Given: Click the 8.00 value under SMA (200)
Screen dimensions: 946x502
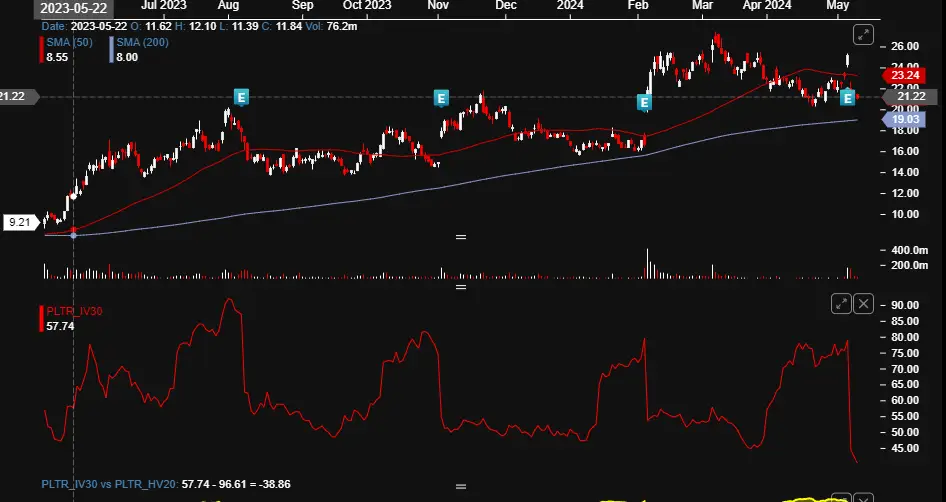Looking at the screenshot, I should [127, 57].
